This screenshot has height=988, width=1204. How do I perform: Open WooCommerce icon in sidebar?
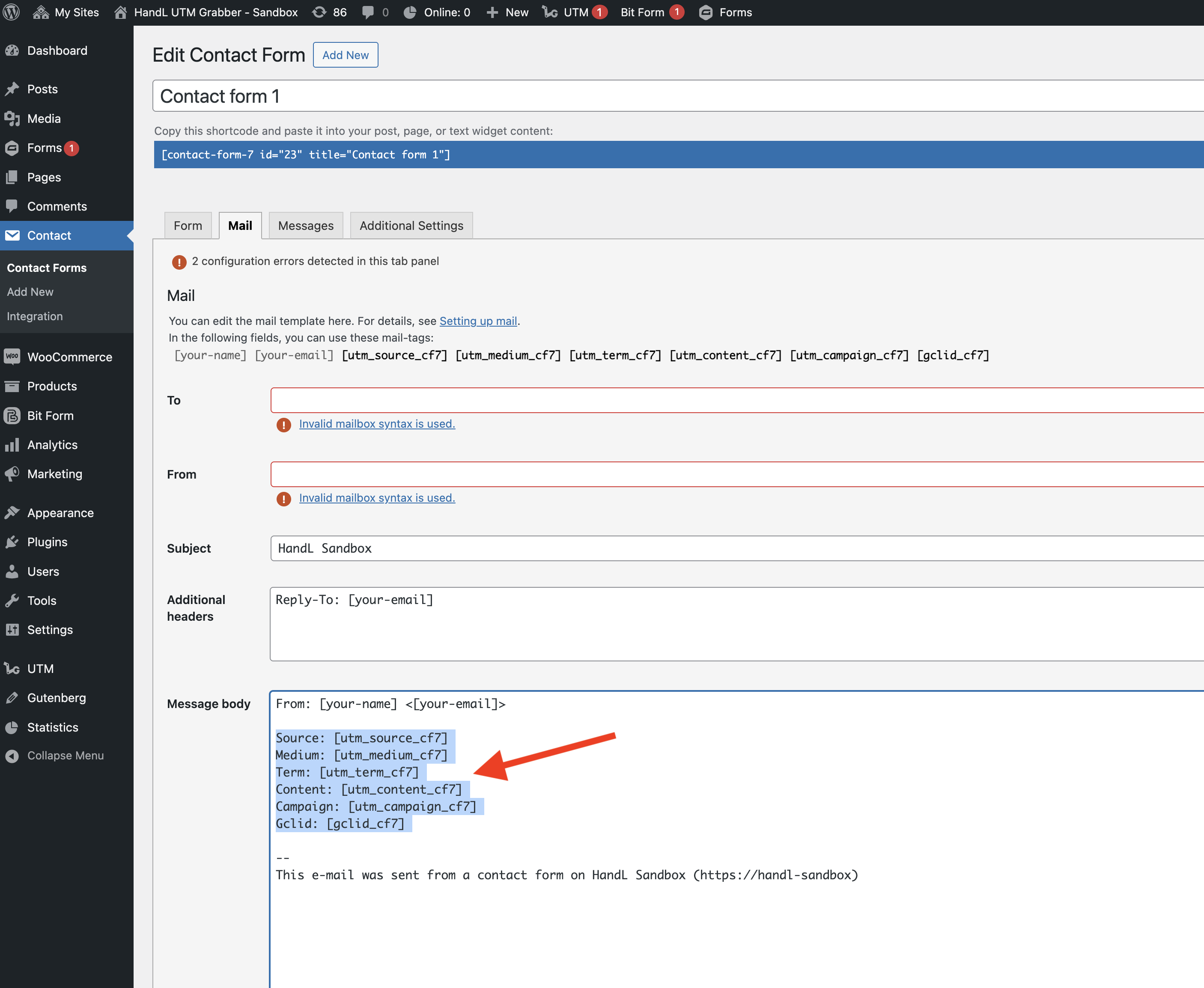pos(12,356)
